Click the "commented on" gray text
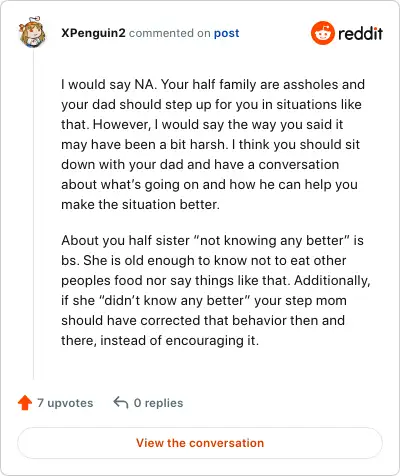The width and height of the screenshot is (400, 476). 170,33
